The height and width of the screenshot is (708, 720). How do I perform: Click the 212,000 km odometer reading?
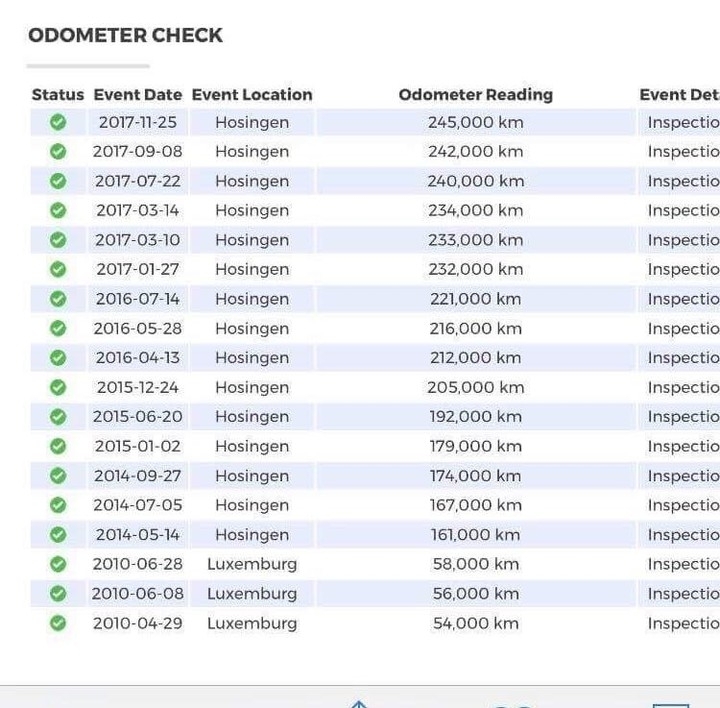click(476, 358)
